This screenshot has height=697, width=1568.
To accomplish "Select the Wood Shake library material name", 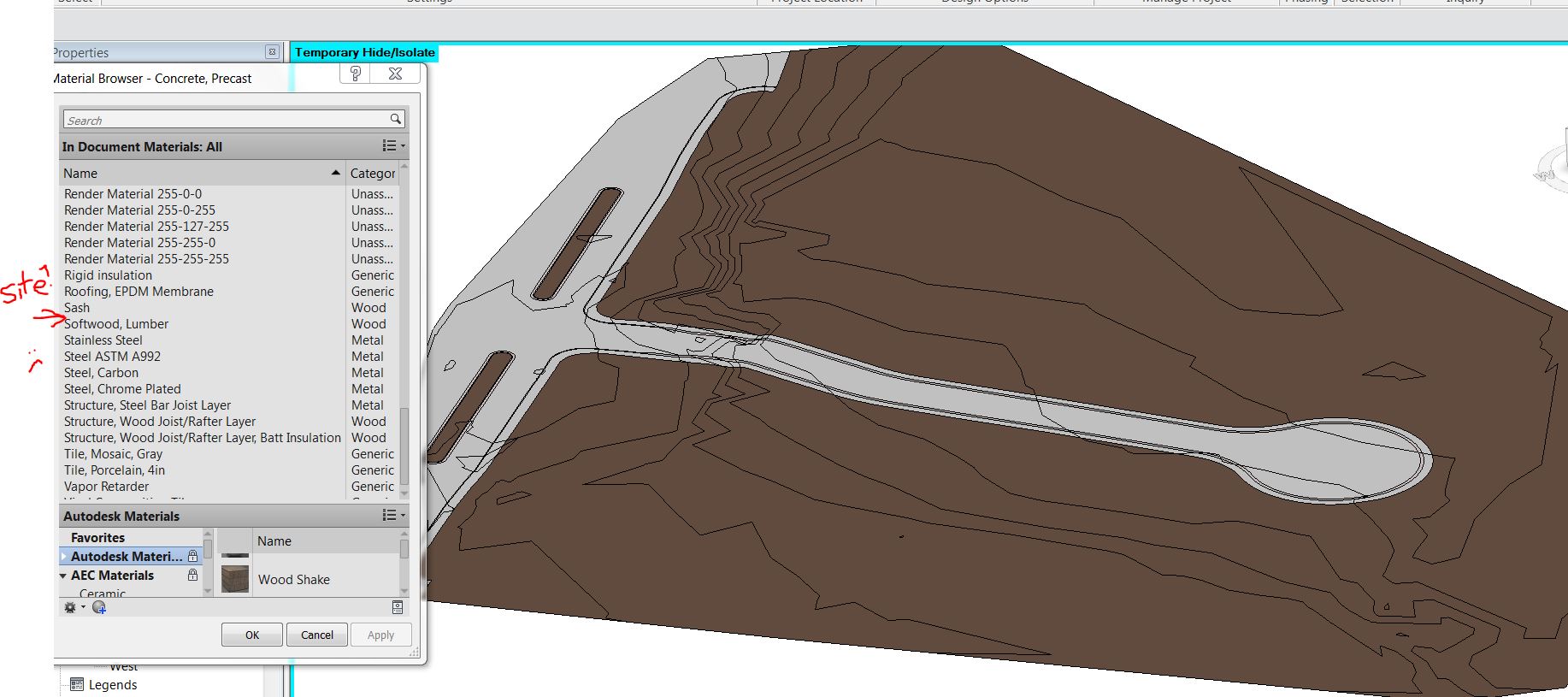I will tap(294, 580).
